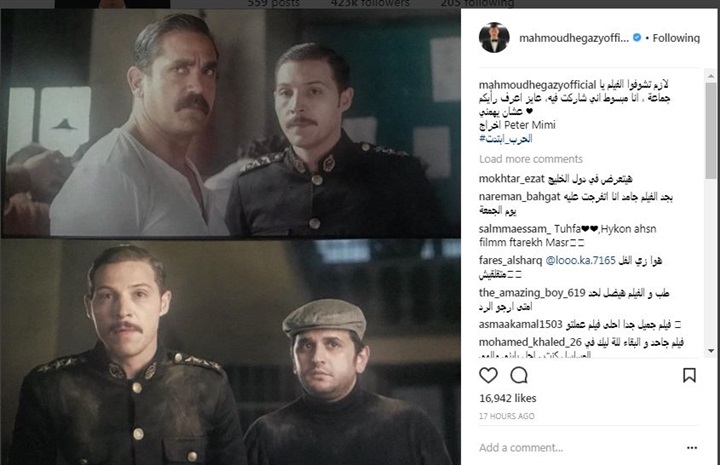This screenshot has width=720, height=465.
Task: Click the scrollbar up arrow in comments
Action: (x=711, y=75)
